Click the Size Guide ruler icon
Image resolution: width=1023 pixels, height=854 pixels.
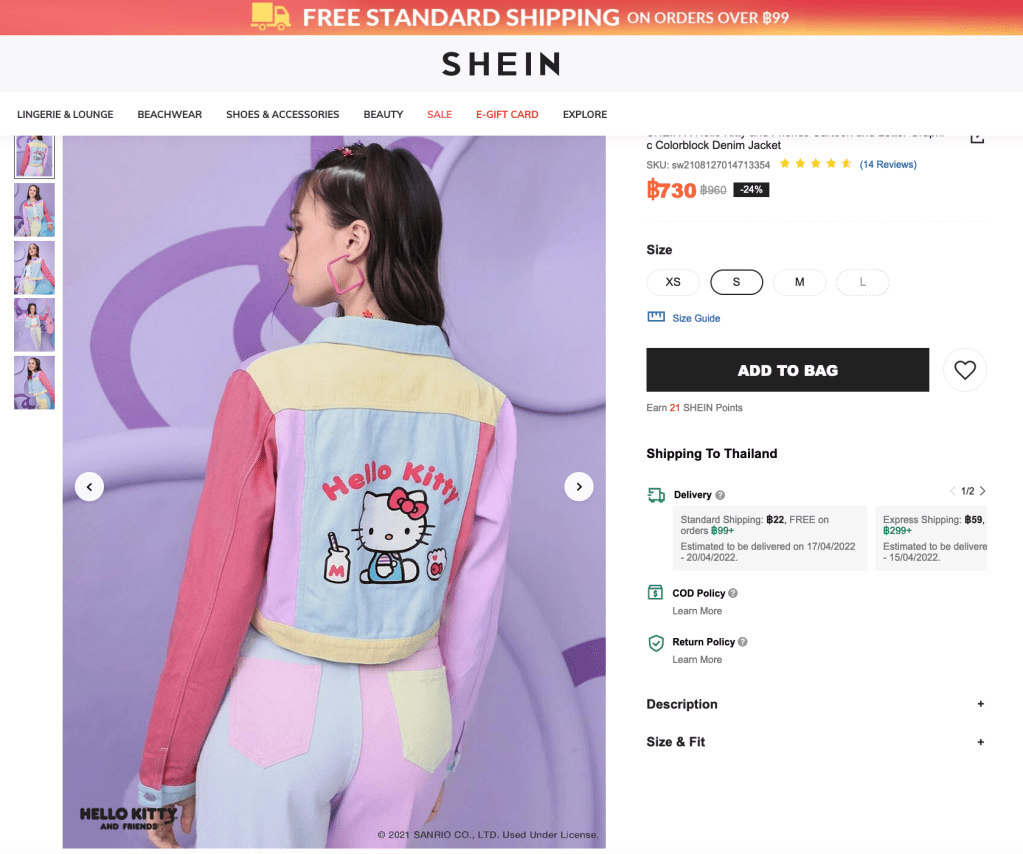656,317
